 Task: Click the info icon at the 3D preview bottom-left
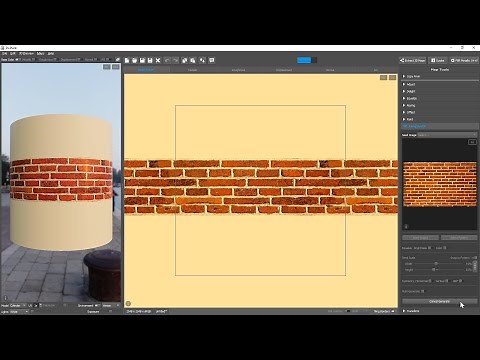click(5, 298)
